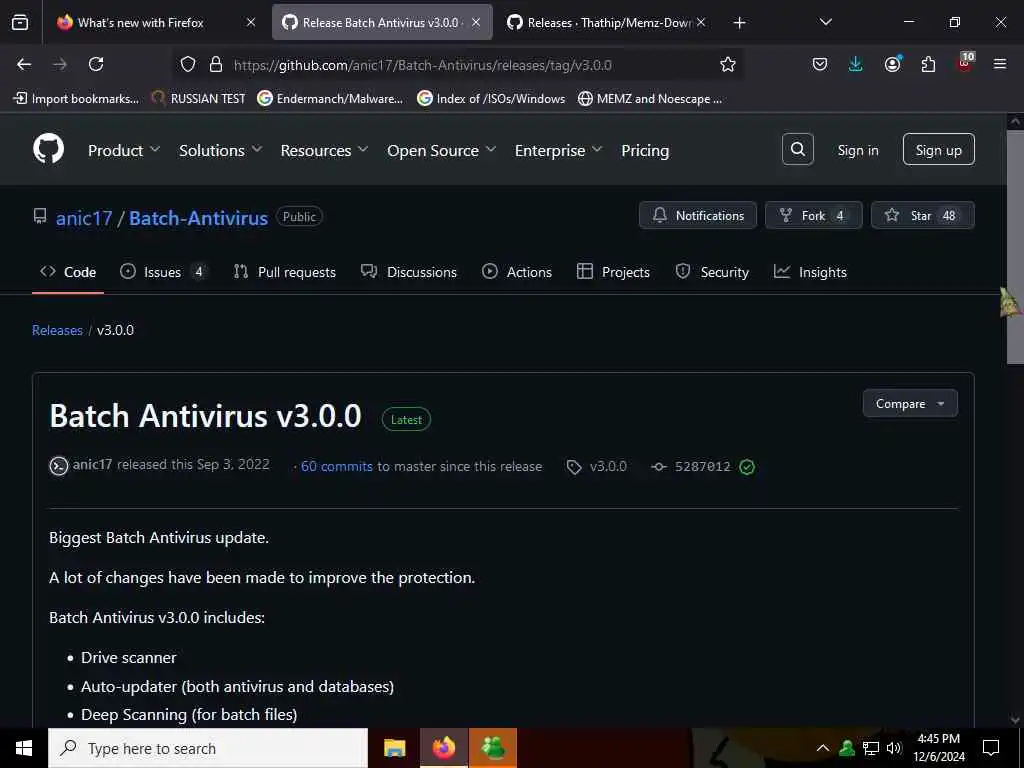The height and width of the screenshot is (768, 1024).
Task: Open the taskbar volume speaker icon
Action: pos(894,748)
